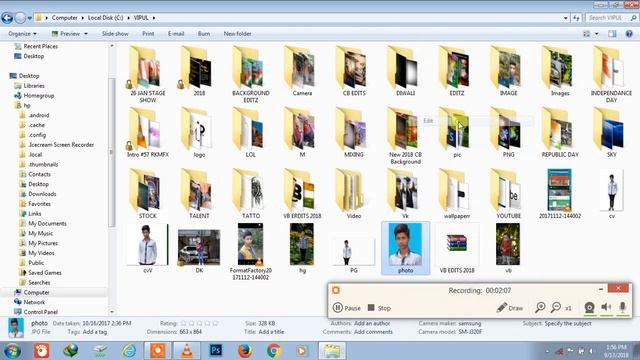Toggle recorder microphone icon

(622, 307)
